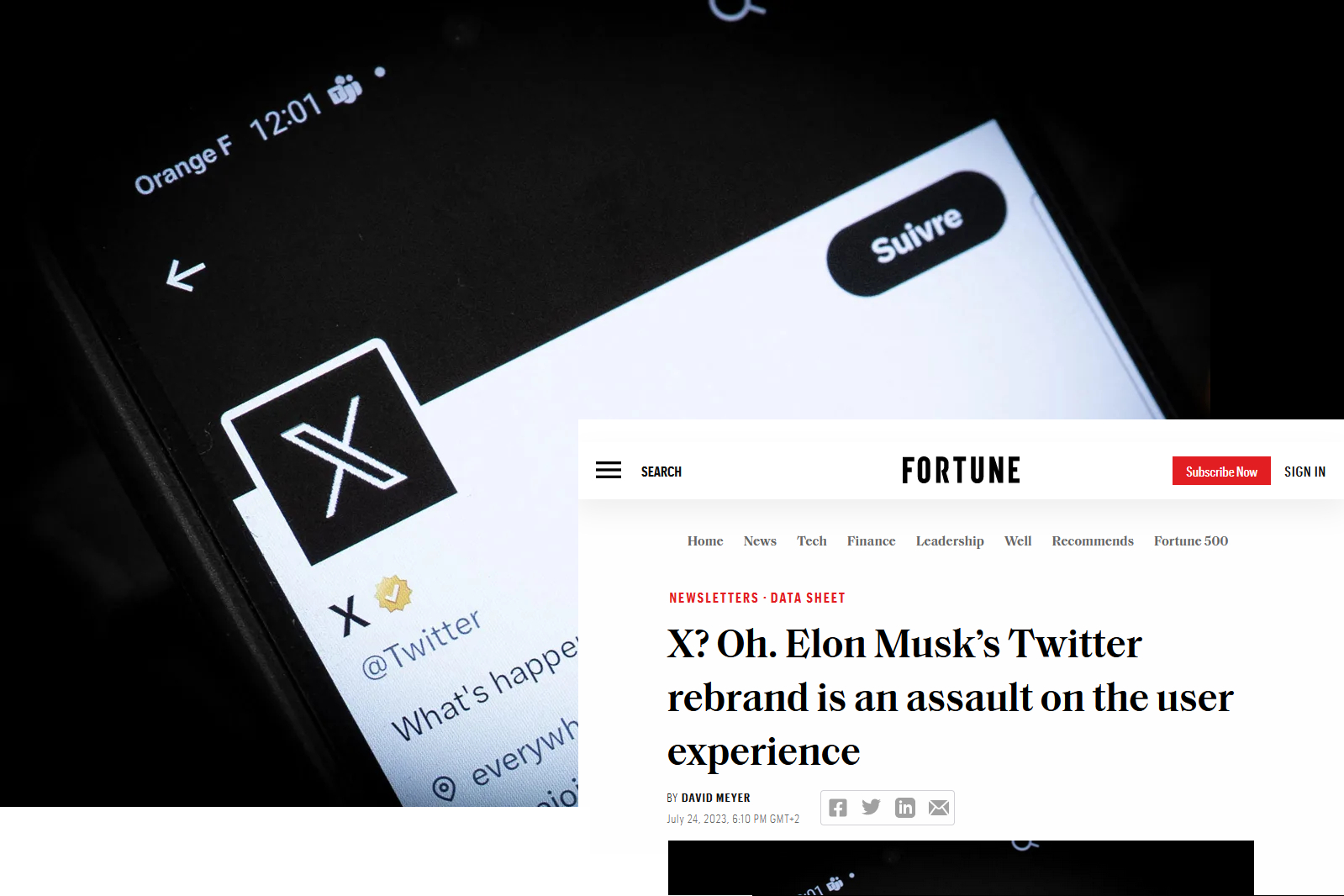Open the Fortune 500 nav item
This screenshot has height=896, width=1344.
(x=1191, y=541)
